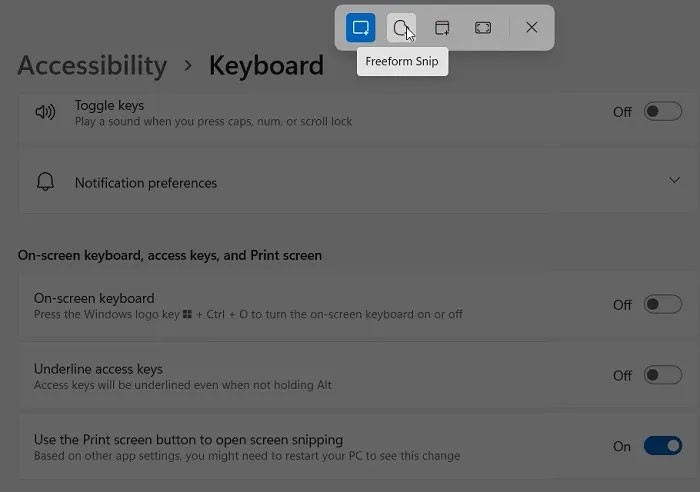Switch to Window snip mode
Viewport: 700px width, 492px height.
[x=442, y=28]
